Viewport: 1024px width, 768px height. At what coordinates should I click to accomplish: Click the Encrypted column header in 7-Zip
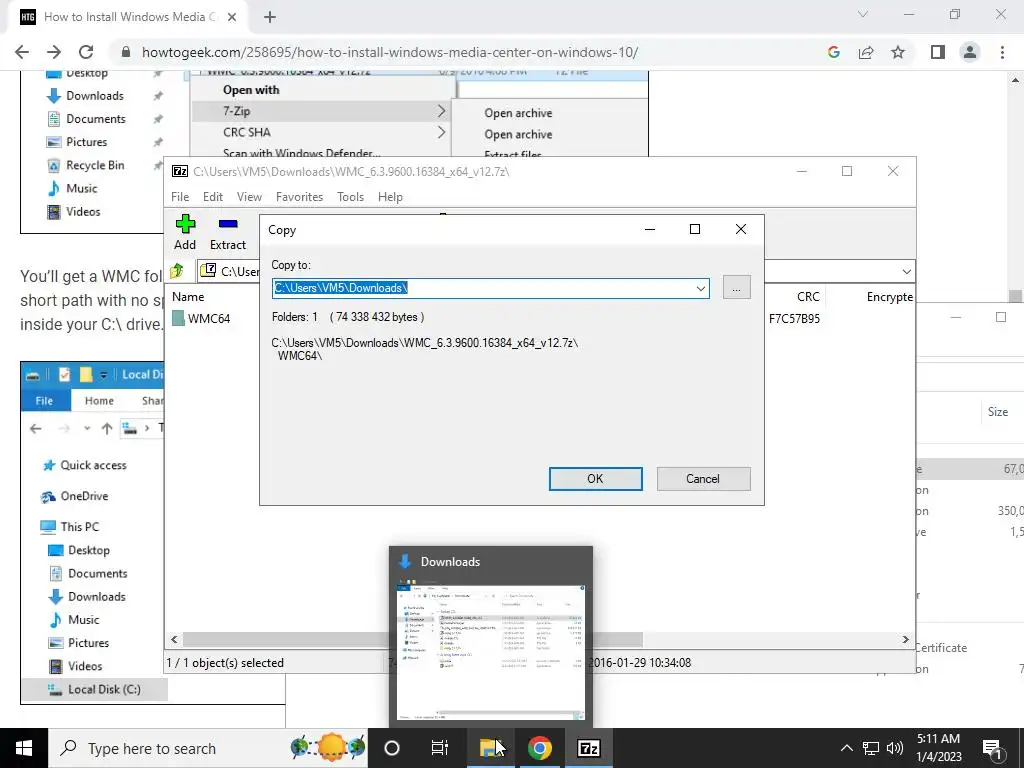889,296
